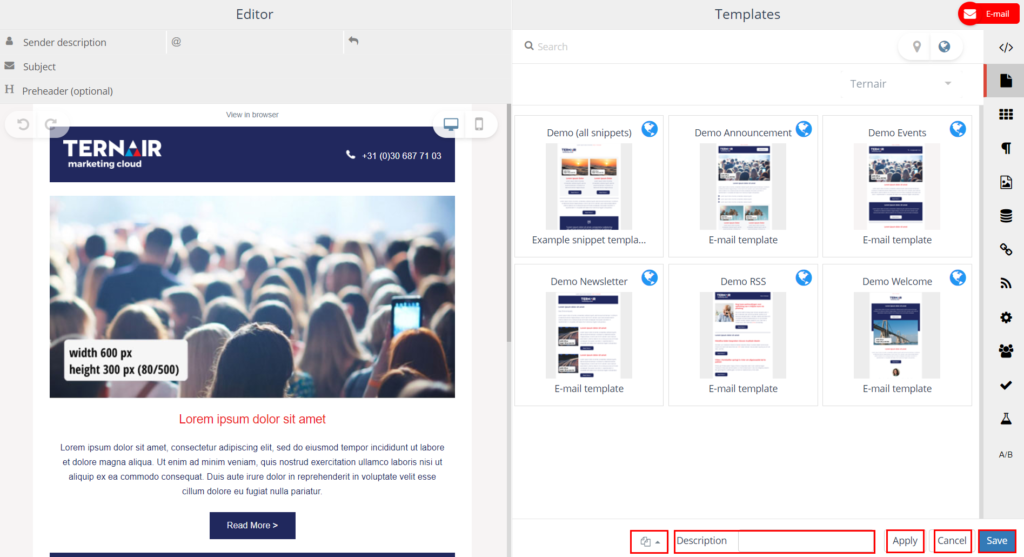Open View in browser link

coord(252,114)
